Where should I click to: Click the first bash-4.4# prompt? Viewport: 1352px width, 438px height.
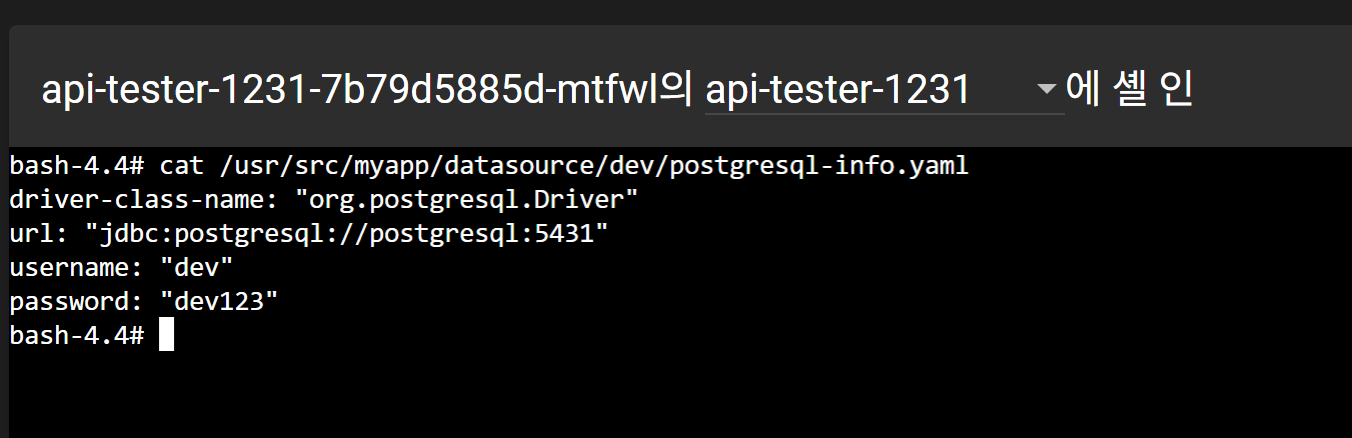(76, 165)
